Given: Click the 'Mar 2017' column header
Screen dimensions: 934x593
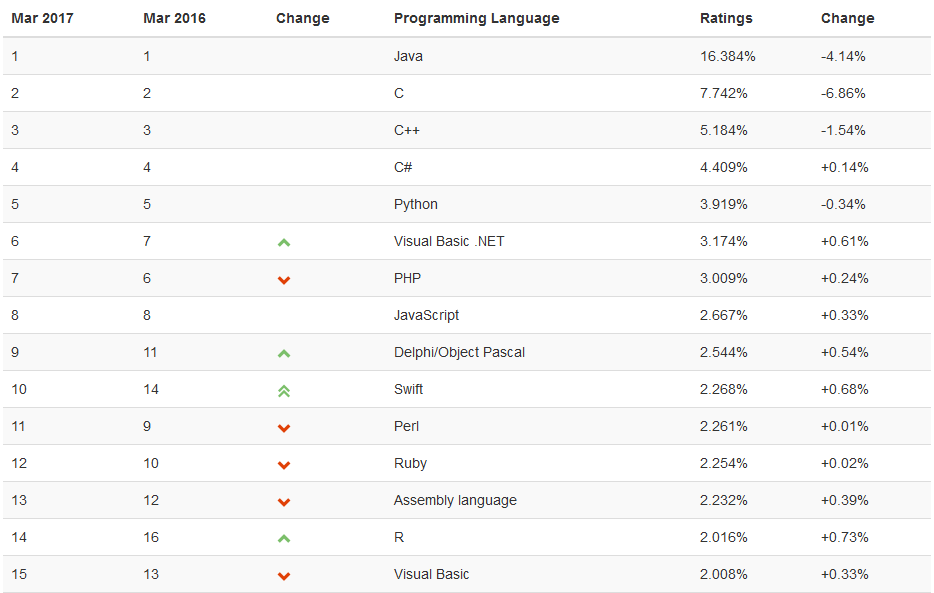Looking at the screenshot, I should point(42,18).
